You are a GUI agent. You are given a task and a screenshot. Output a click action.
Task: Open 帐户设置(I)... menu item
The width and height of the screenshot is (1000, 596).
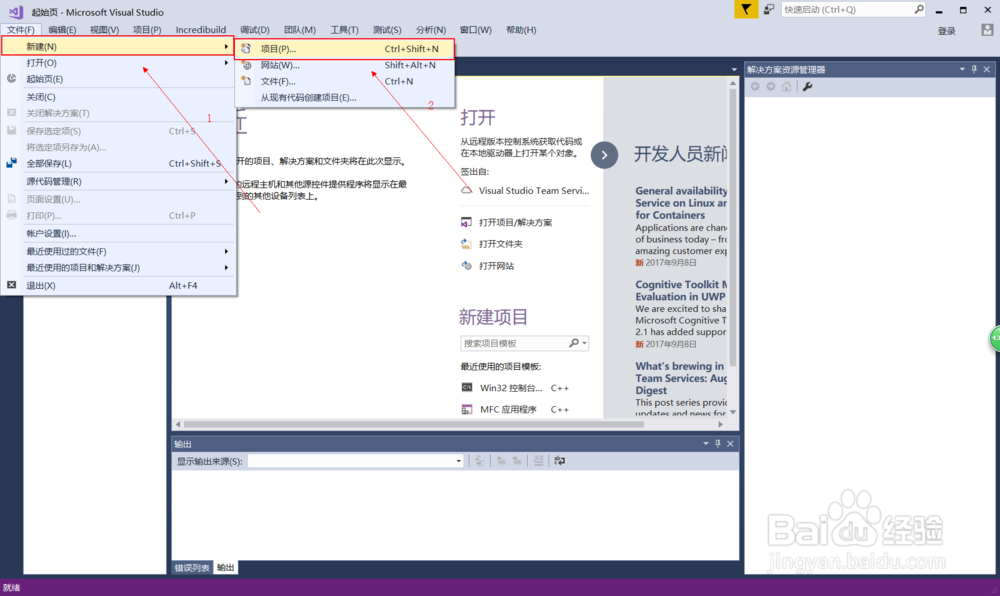pos(119,233)
